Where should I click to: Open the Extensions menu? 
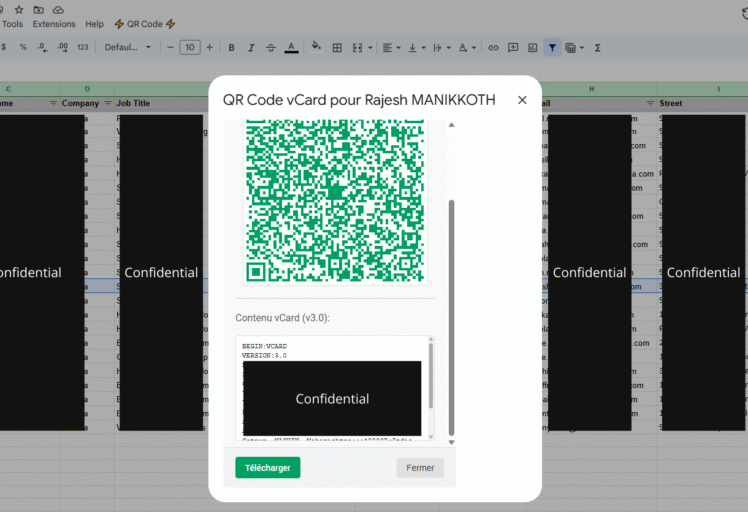(54, 24)
